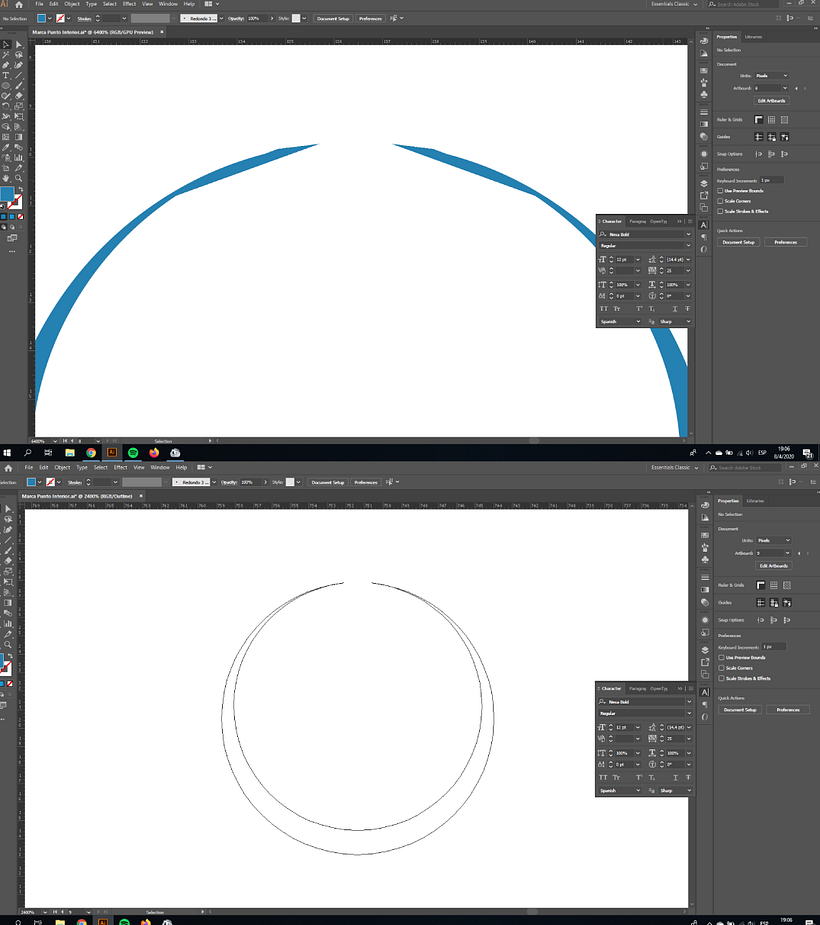
Task: Select the Direct Selection tool
Action: 18,46
